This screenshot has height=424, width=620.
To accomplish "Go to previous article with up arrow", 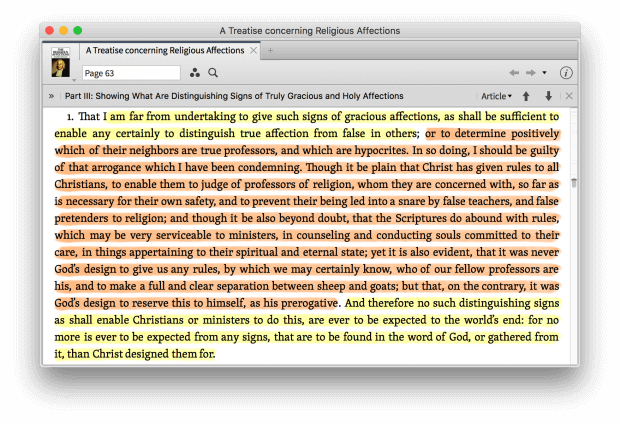I will [x=526, y=96].
